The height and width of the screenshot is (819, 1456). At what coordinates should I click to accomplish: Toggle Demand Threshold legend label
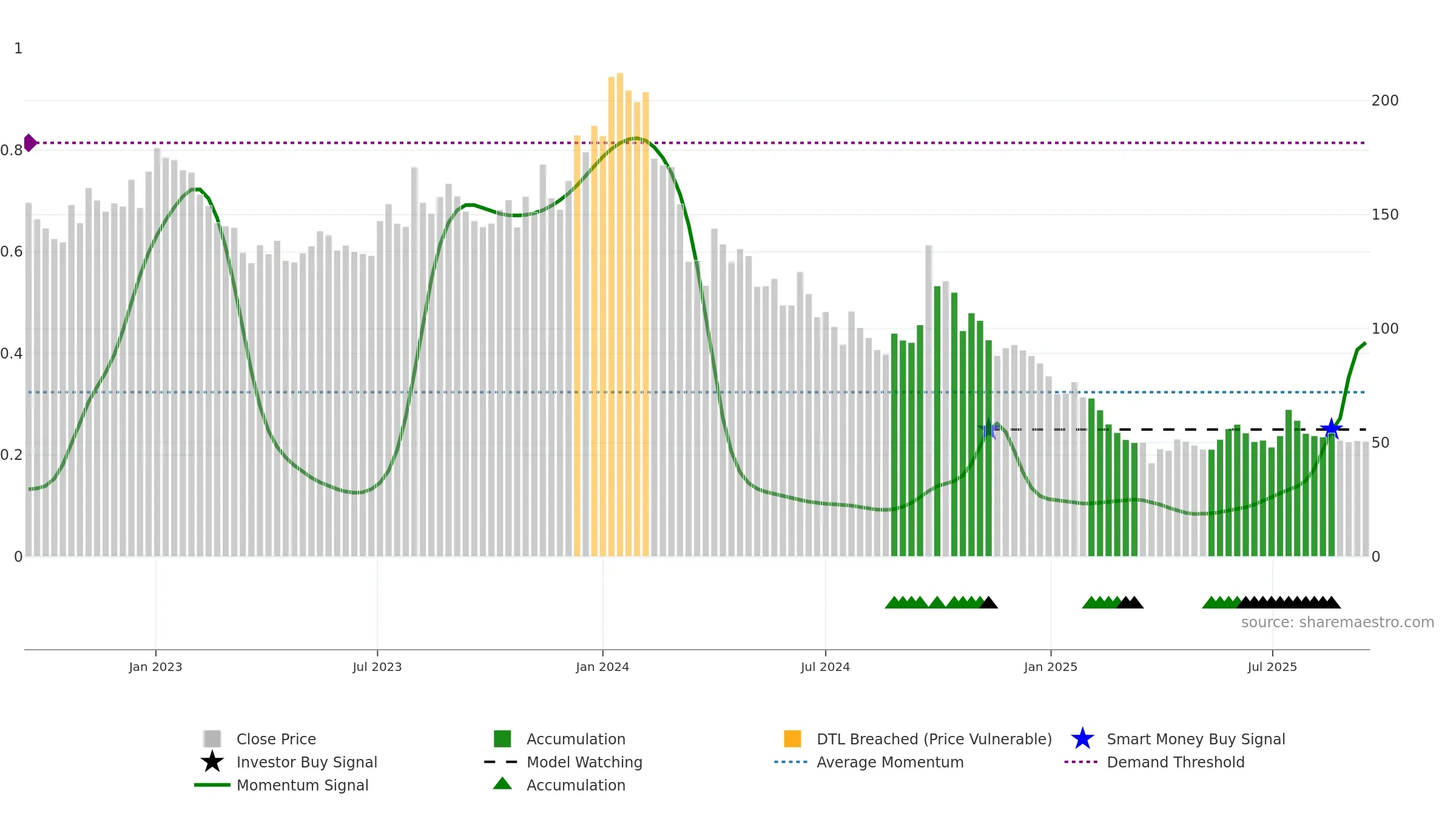pos(1176,762)
